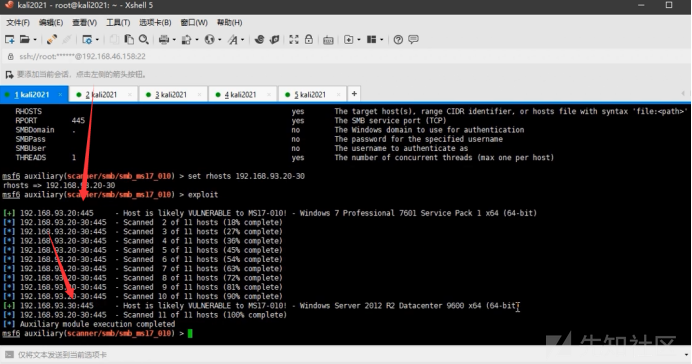
Task: Close the 4 kali2021 tab
Action: tap(269, 94)
